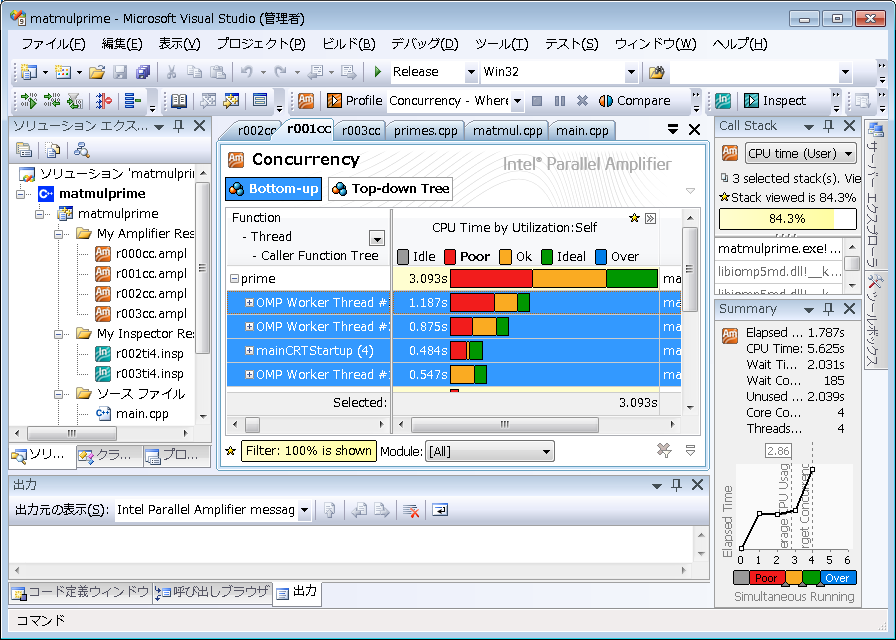Open the Function grouping dropdown arrow
Viewport: 896px width, 640px height.
(377, 238)
